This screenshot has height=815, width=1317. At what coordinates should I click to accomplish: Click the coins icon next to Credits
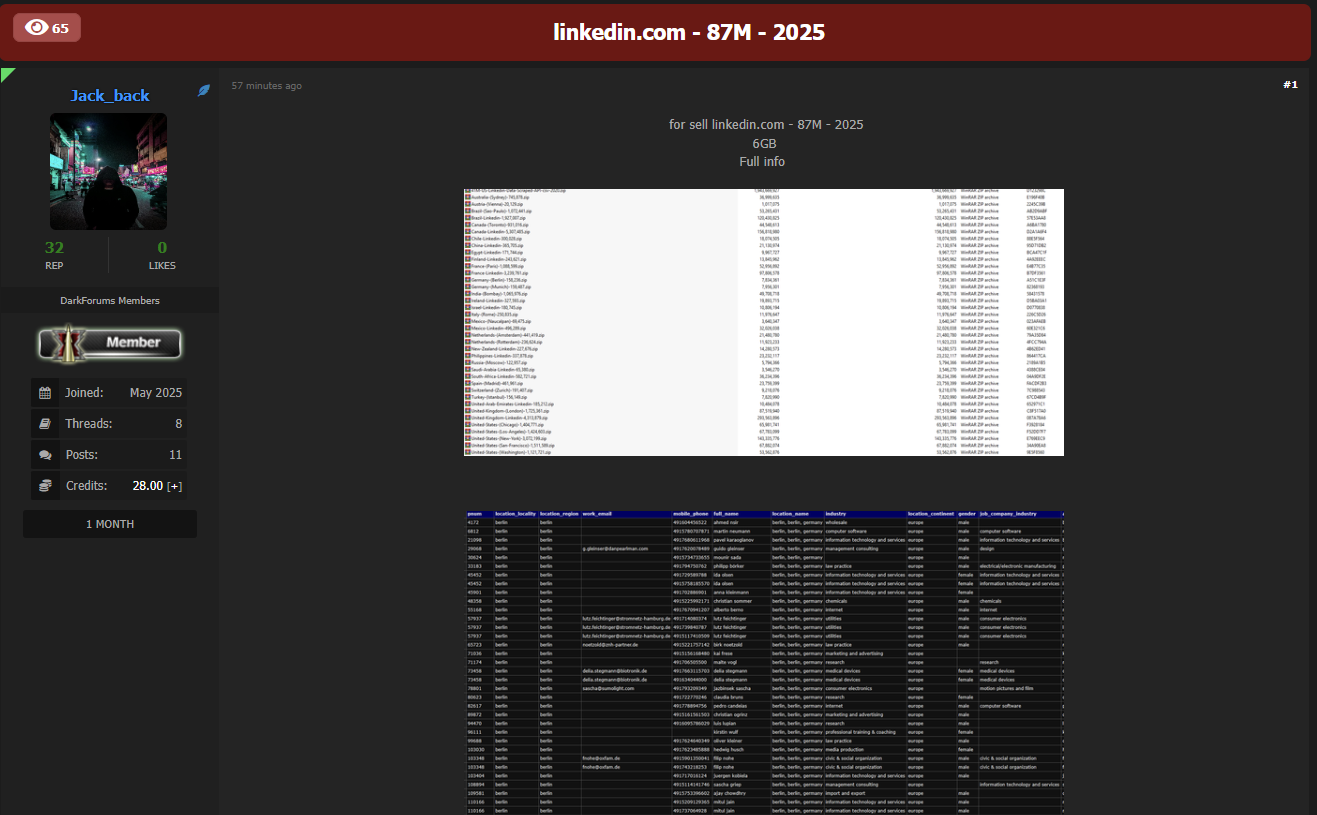point(45,486)
